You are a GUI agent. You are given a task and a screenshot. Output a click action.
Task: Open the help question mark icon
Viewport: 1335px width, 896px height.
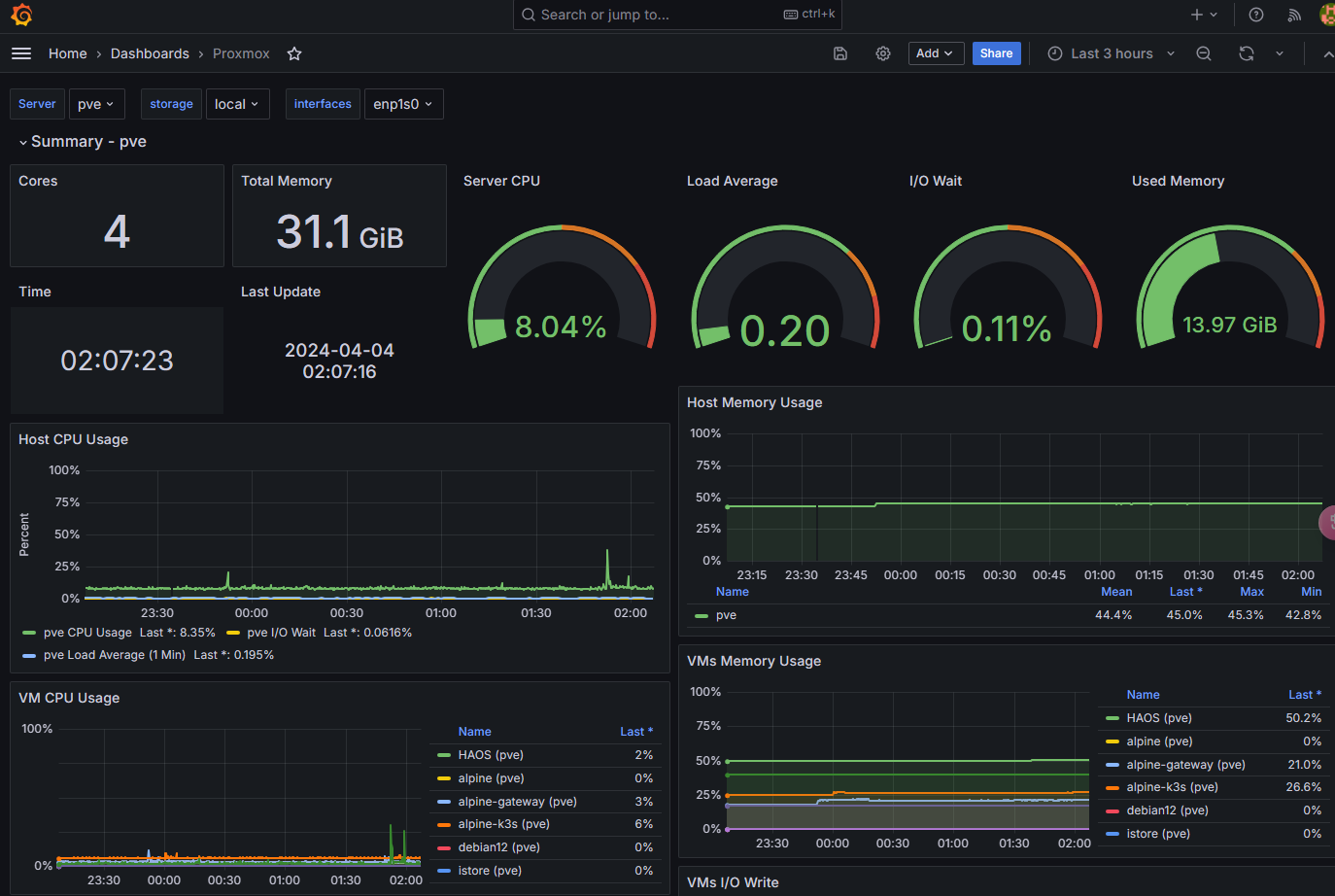tap(1256, 15)
